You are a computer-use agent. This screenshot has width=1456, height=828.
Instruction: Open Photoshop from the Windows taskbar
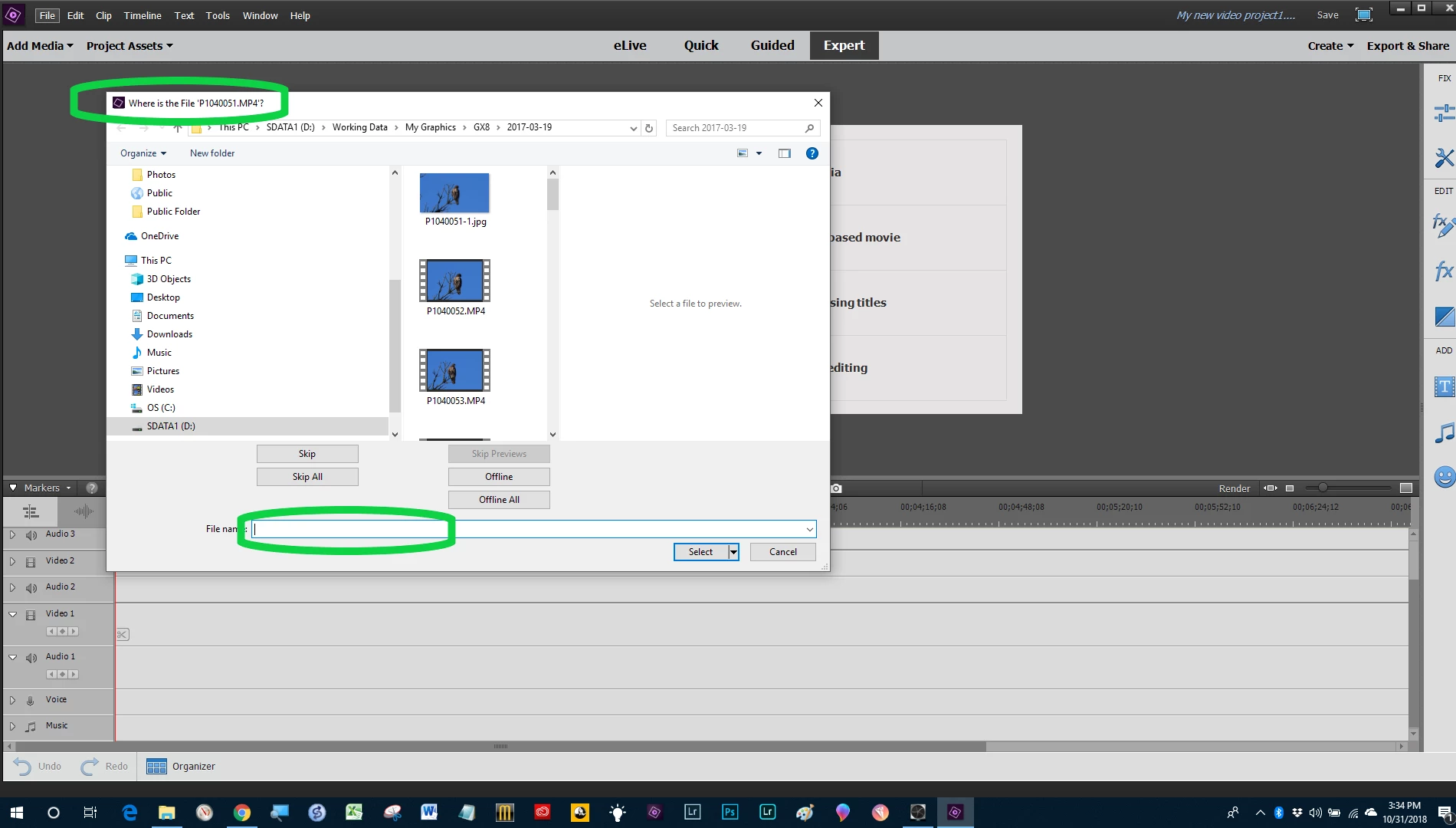pyautogui.click(x=730, y=812)
